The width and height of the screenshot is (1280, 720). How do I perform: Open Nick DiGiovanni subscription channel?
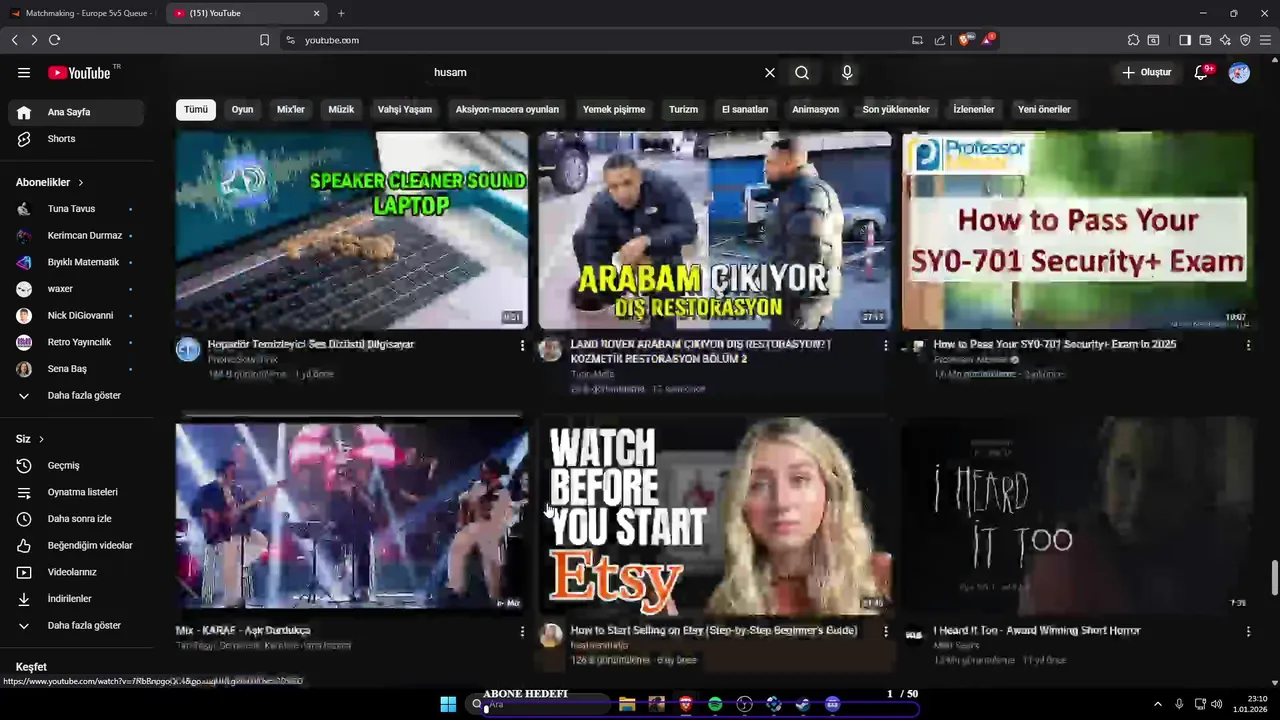pos(76,315)
